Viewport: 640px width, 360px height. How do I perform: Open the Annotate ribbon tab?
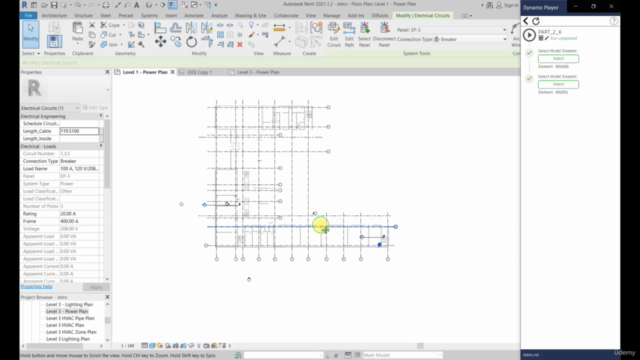pos(193,16)
